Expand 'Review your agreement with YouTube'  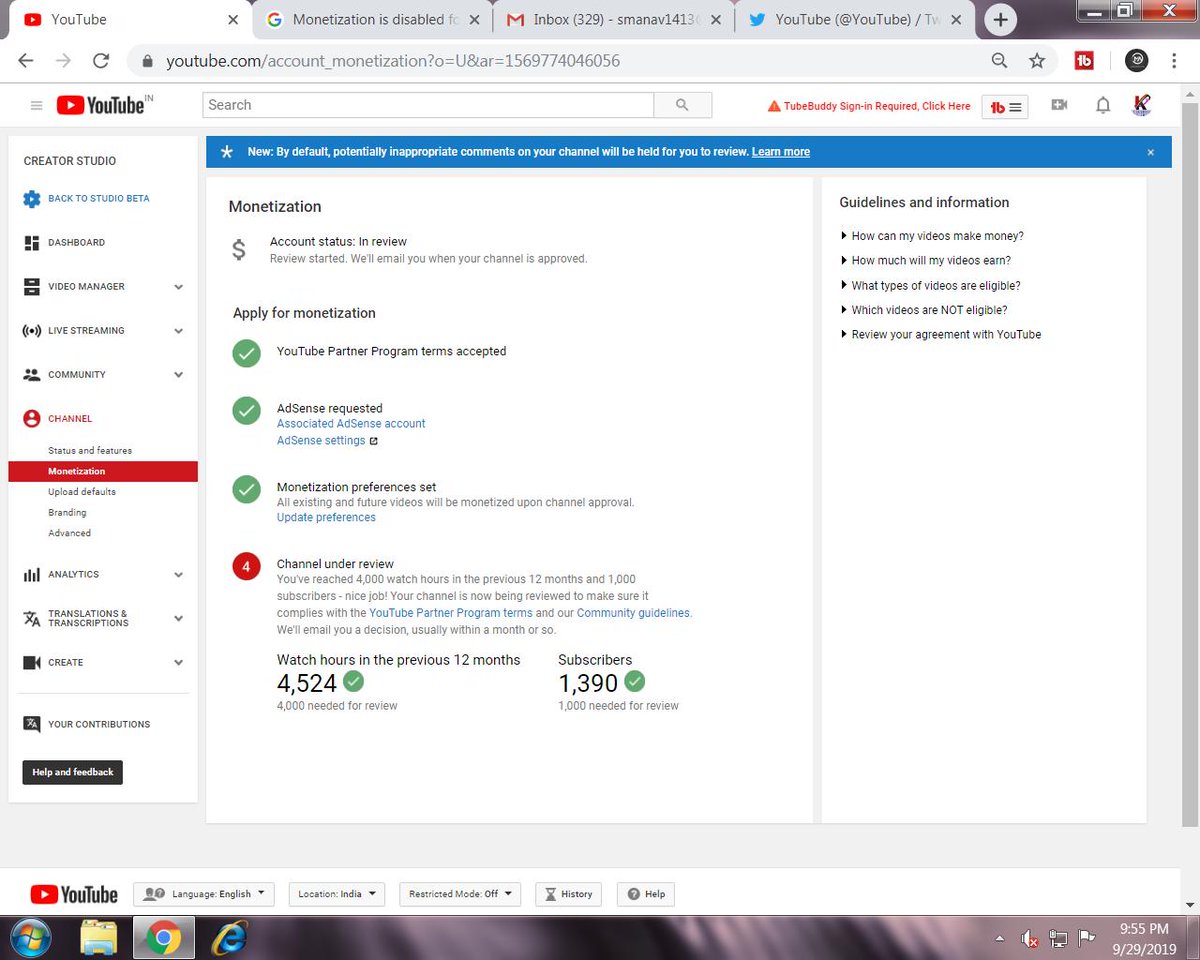tap(946, 334)
